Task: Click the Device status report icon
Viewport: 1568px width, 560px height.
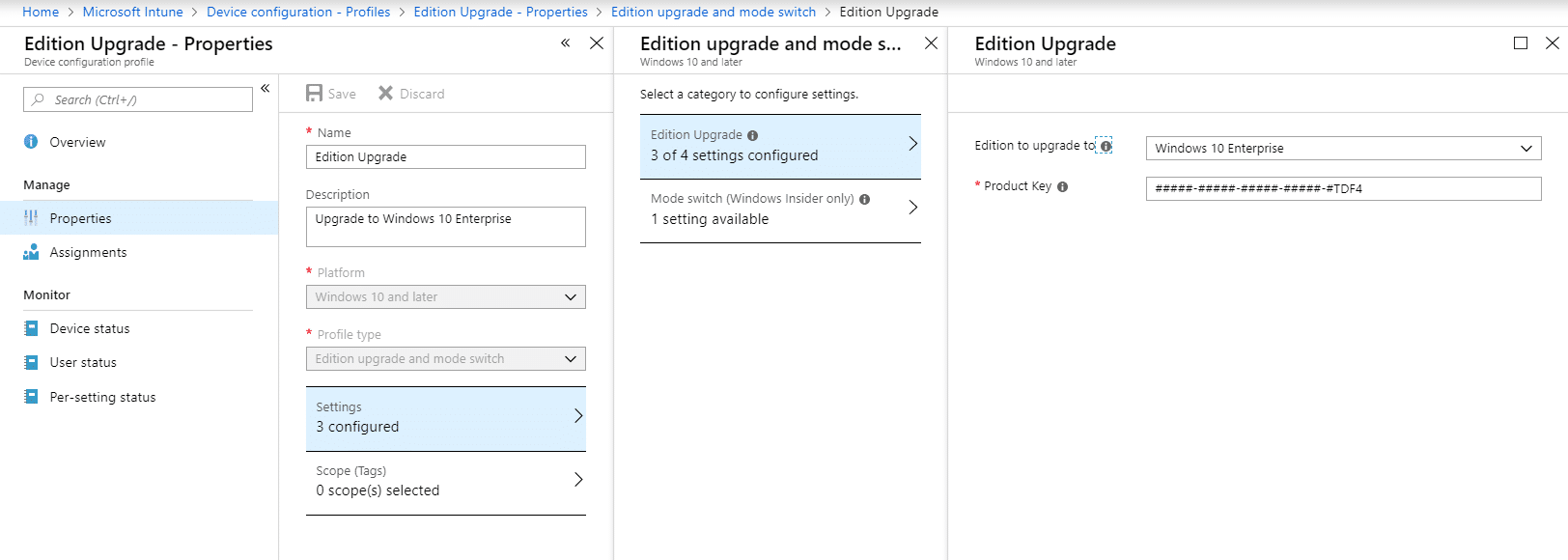Action: [x=31, y=328]
